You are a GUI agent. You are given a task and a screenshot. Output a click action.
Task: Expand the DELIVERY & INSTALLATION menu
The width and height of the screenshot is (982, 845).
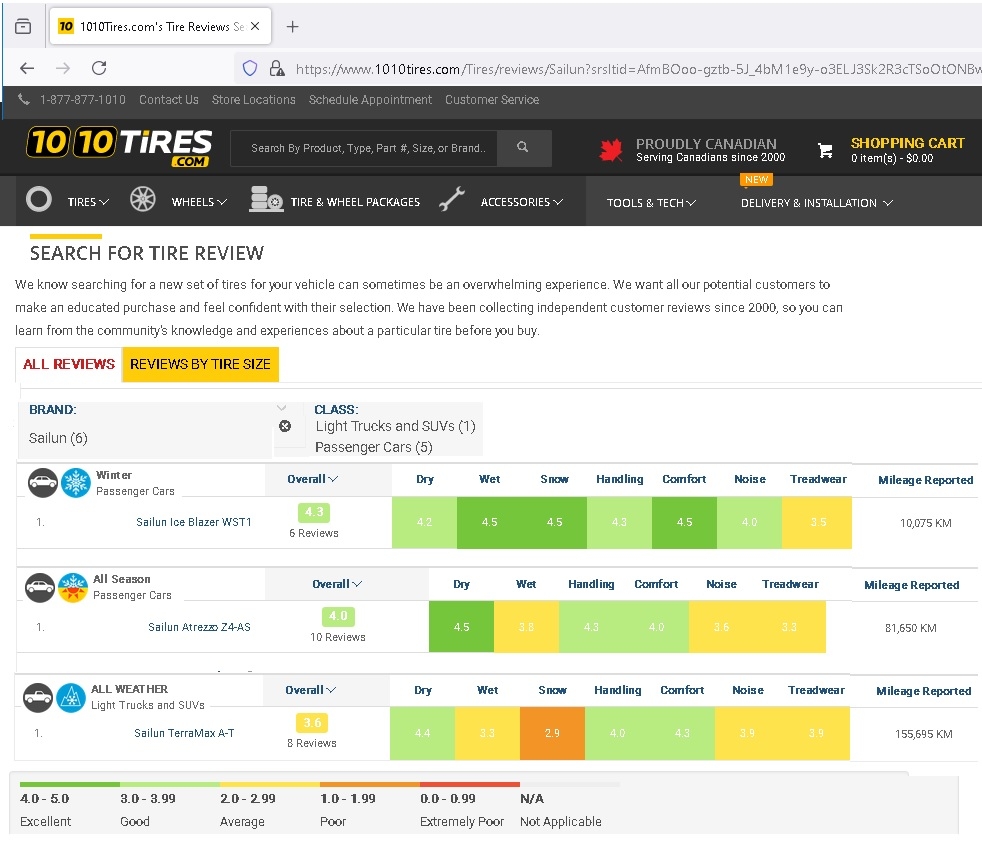click(817, 203)
